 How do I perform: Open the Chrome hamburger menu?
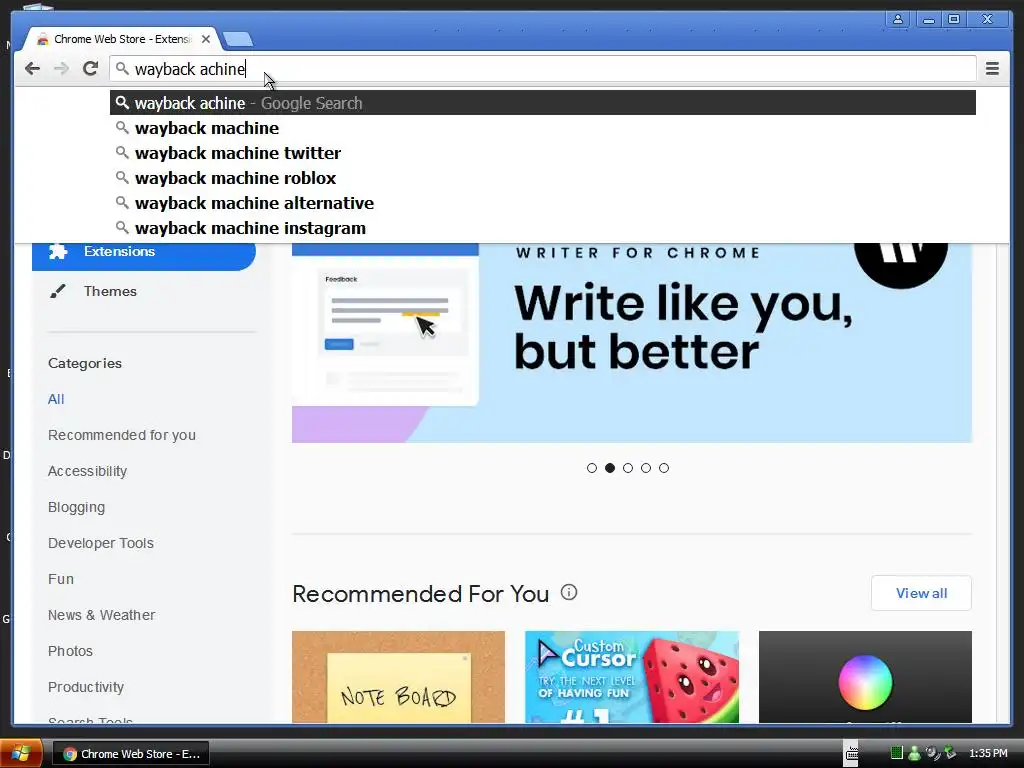[x=992, y=68]
